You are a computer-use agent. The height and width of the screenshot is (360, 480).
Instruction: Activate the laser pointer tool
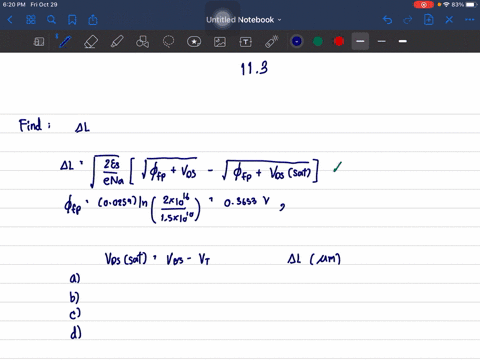(x=272, y=42)
